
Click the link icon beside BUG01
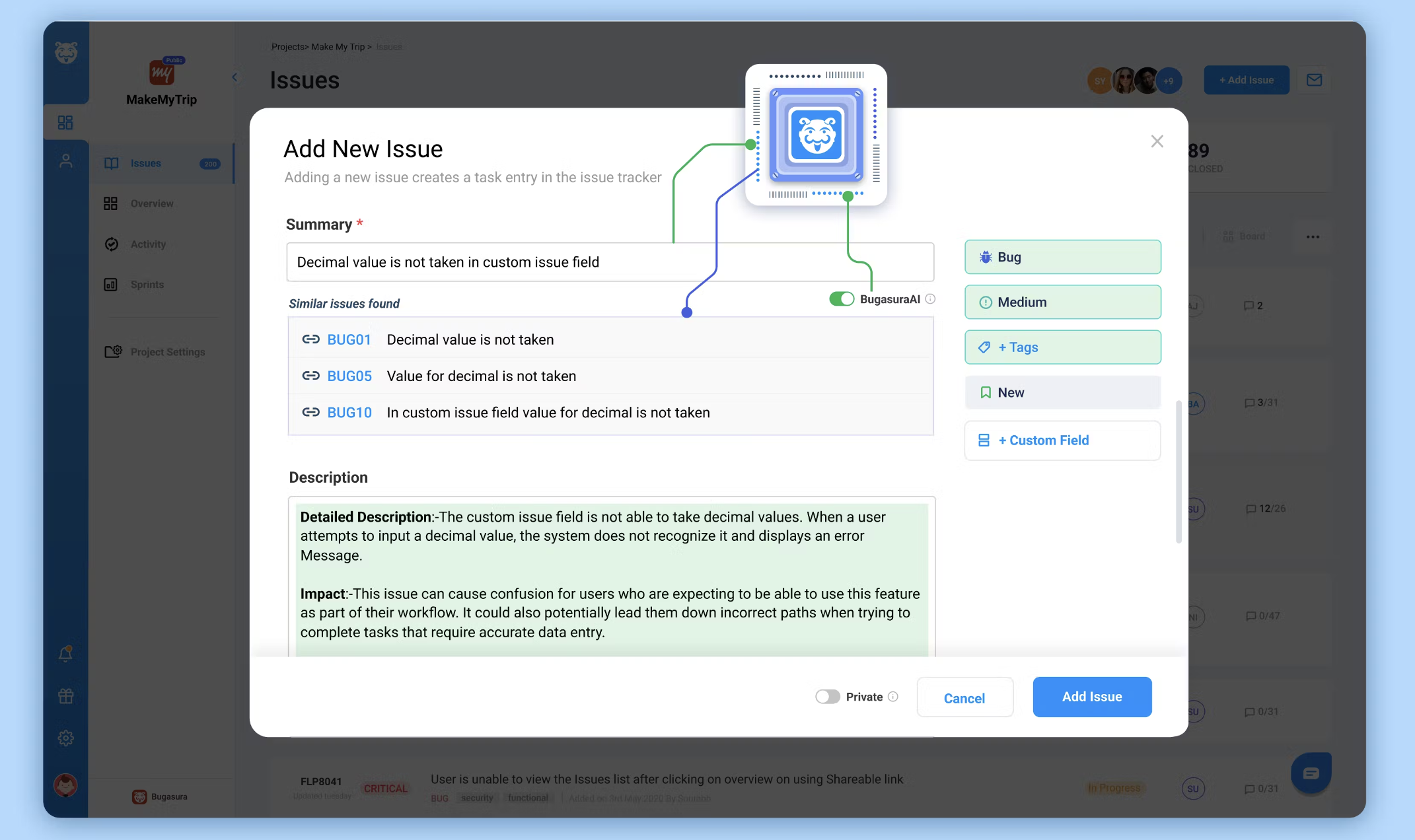pyautogui.click(x=310, y=339)
